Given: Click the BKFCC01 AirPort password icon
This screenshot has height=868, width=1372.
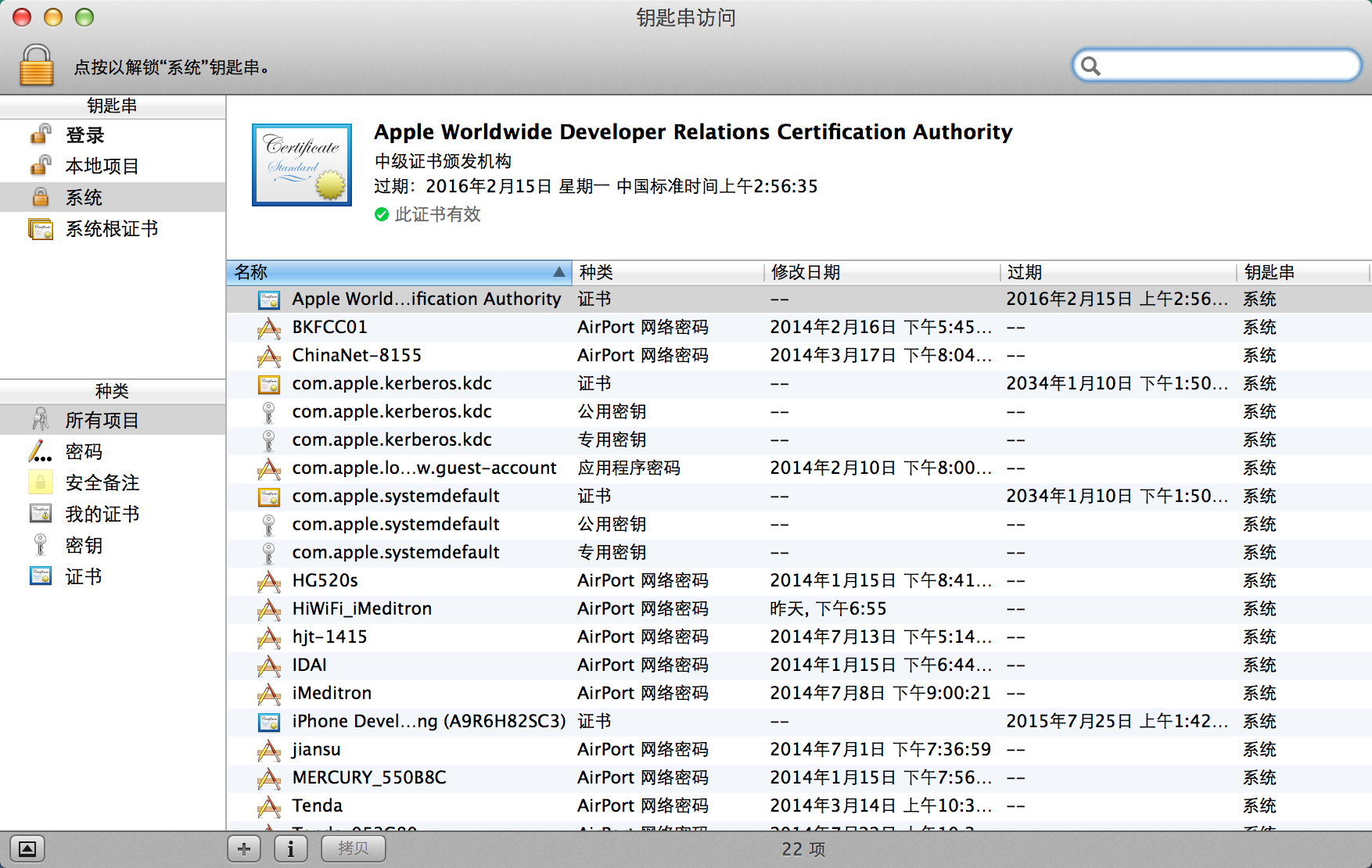Looking at the screenshot, I should click(x=269, y=328).
